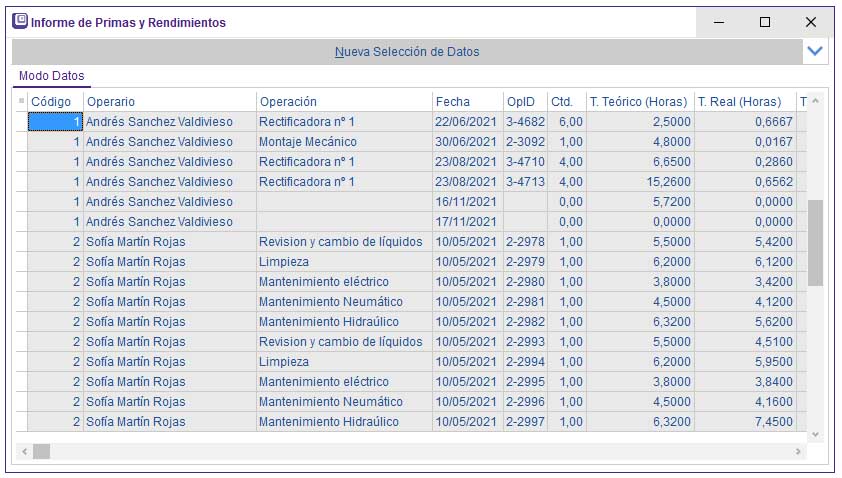Screen dimensions: 842x478
Task: Click the Fecha column header
Action: [x=466, y=101]
